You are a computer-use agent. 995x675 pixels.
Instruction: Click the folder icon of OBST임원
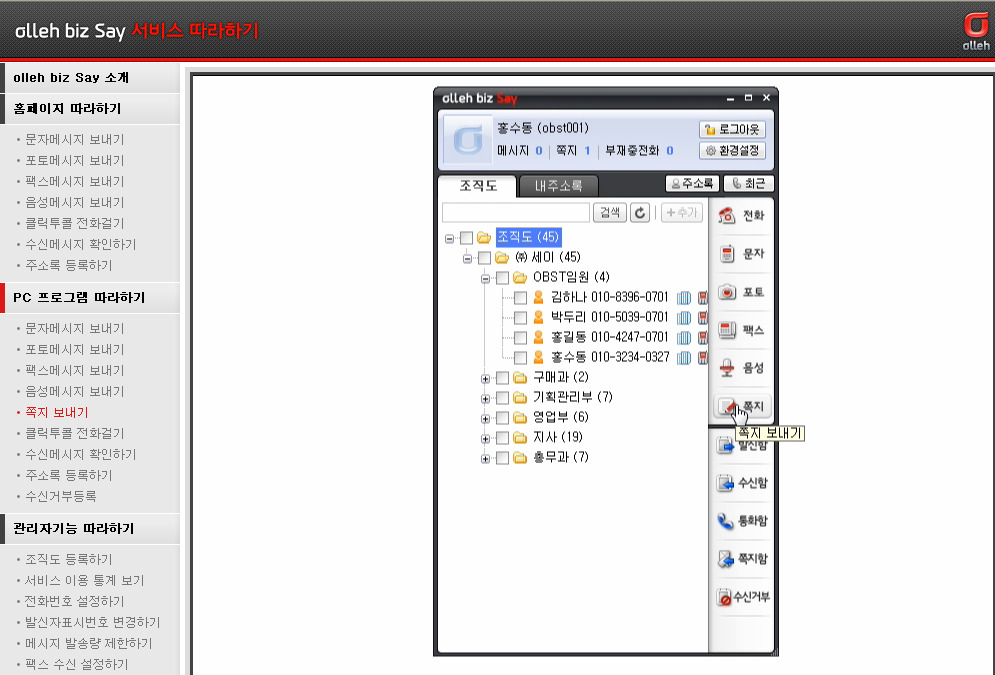520,278
